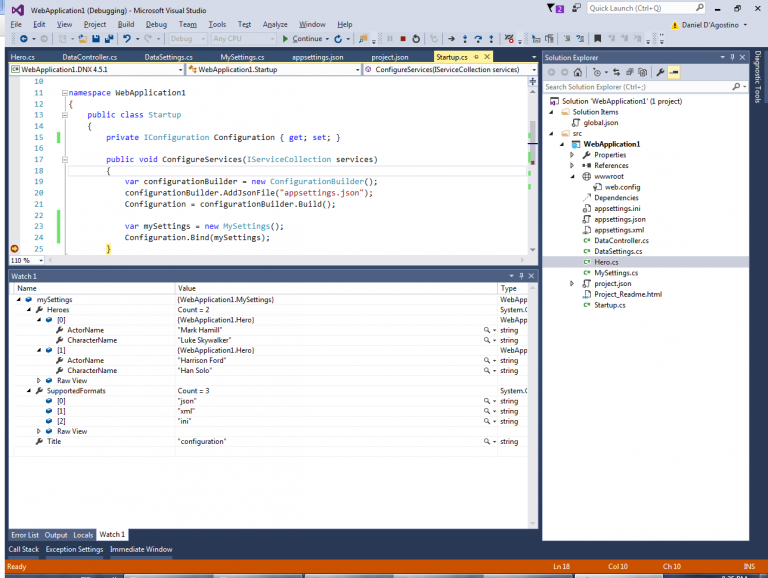
Task: Click Collapse All in Solution Explorer
Action: point(630,72)
